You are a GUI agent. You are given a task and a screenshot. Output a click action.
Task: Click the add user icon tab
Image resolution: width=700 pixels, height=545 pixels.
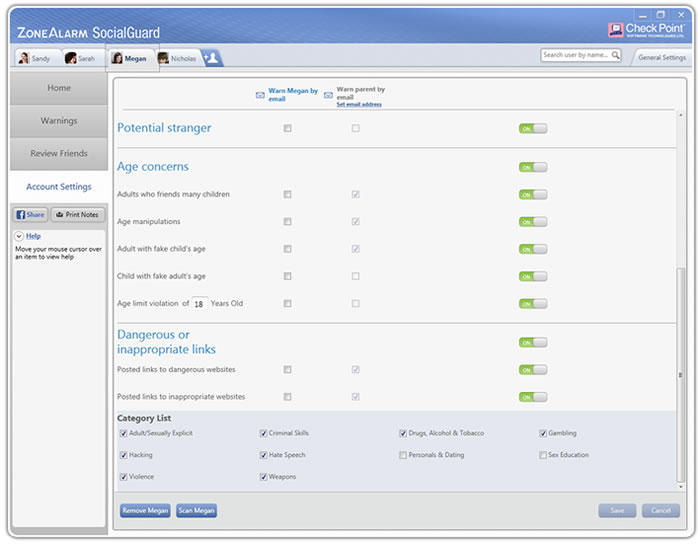[212, 58]
